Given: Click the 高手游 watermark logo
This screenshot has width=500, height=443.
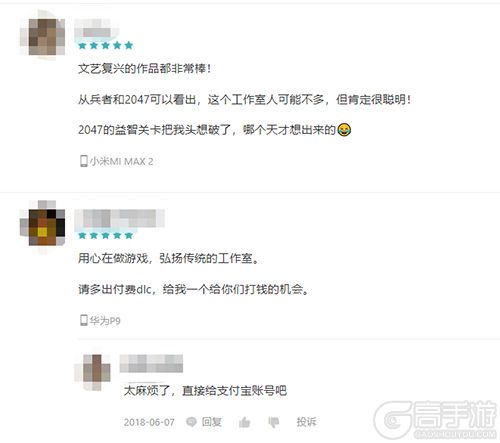Looking at the screenshot, I should pos(436,420).
